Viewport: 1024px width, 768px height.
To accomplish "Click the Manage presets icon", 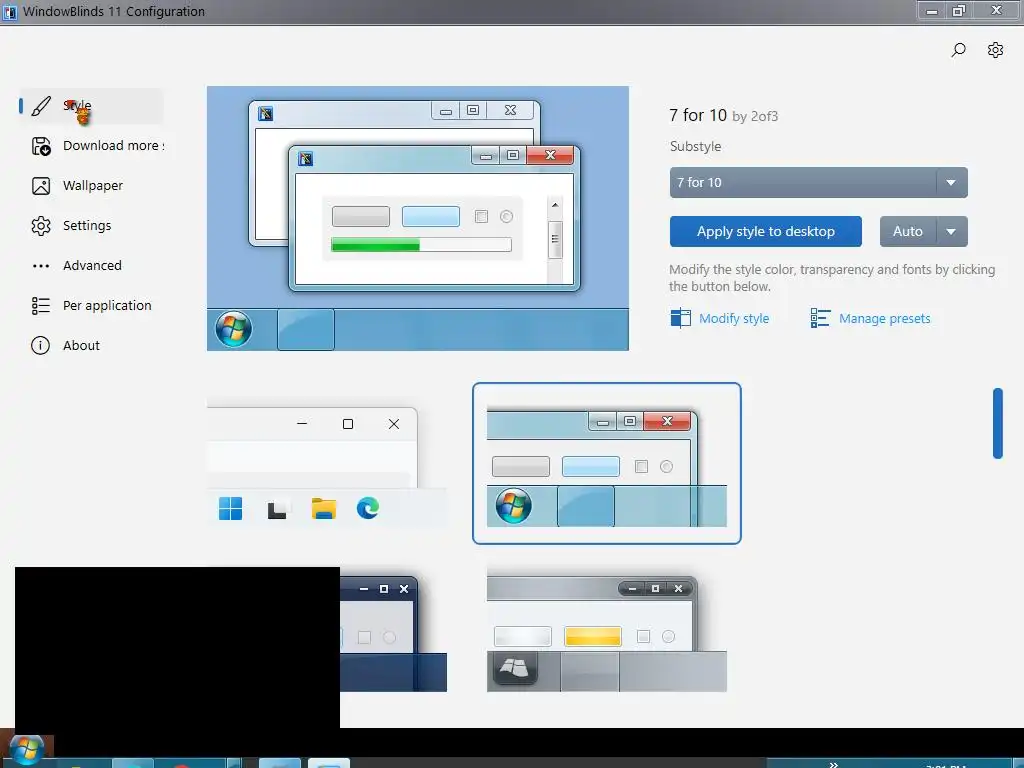I will pos(820,318).
